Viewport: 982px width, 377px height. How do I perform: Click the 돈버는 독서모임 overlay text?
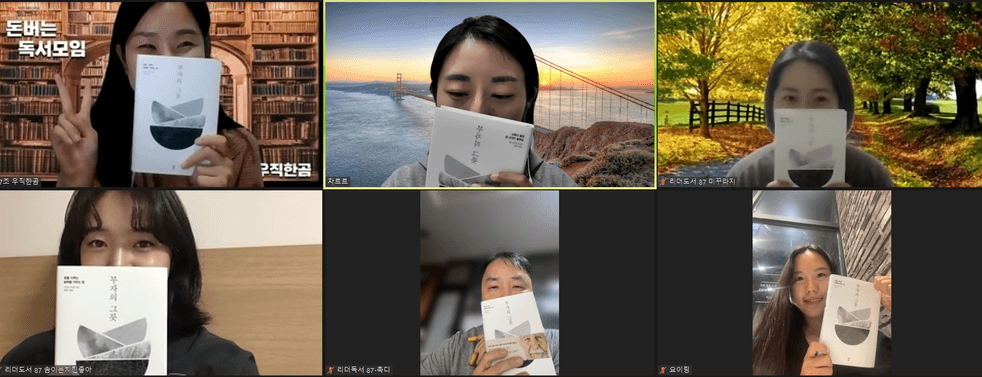tap(45, 39)
